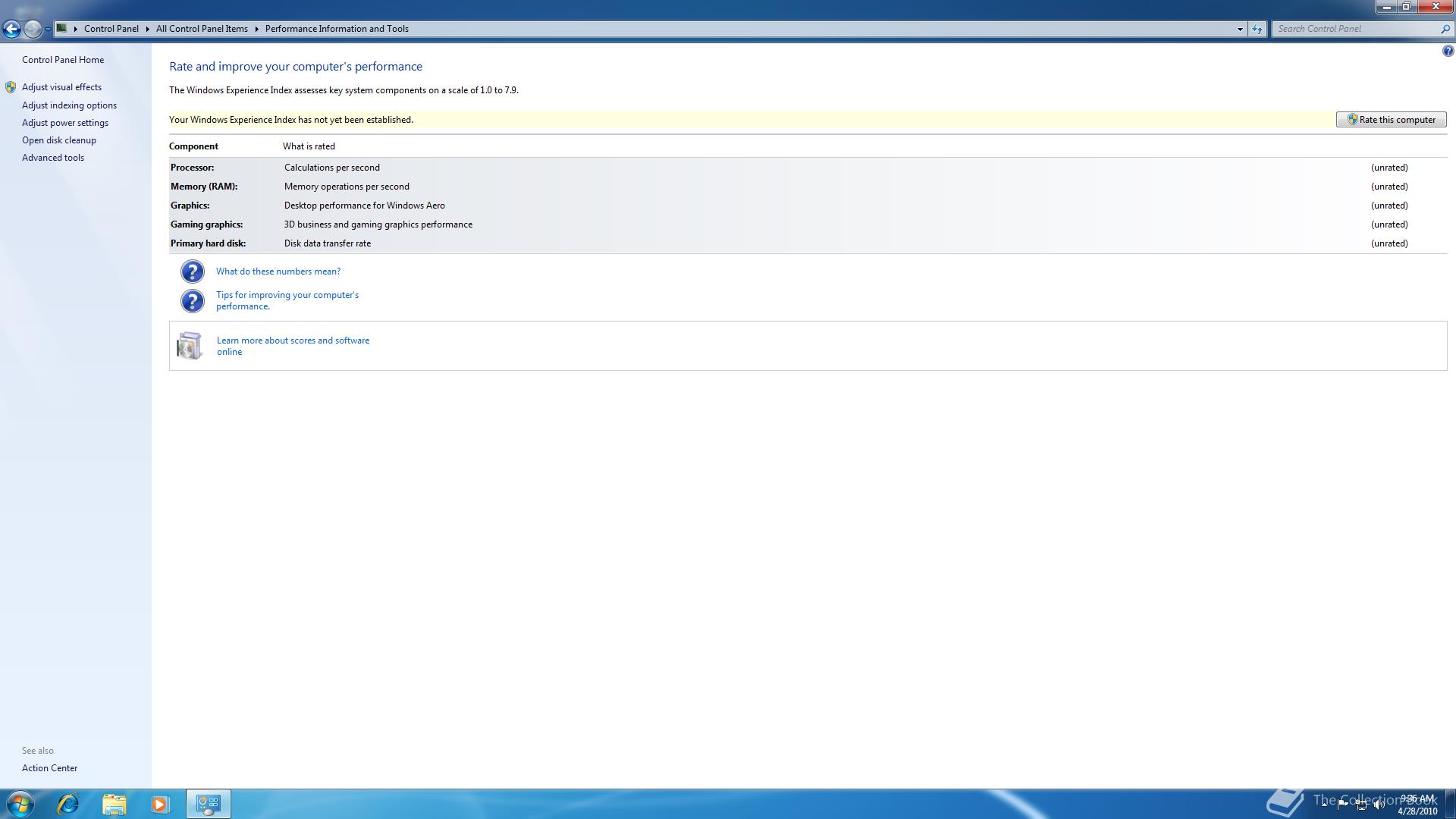Select the Memory (RAM) row label
1456x819 pixels.
click(204, 187)
